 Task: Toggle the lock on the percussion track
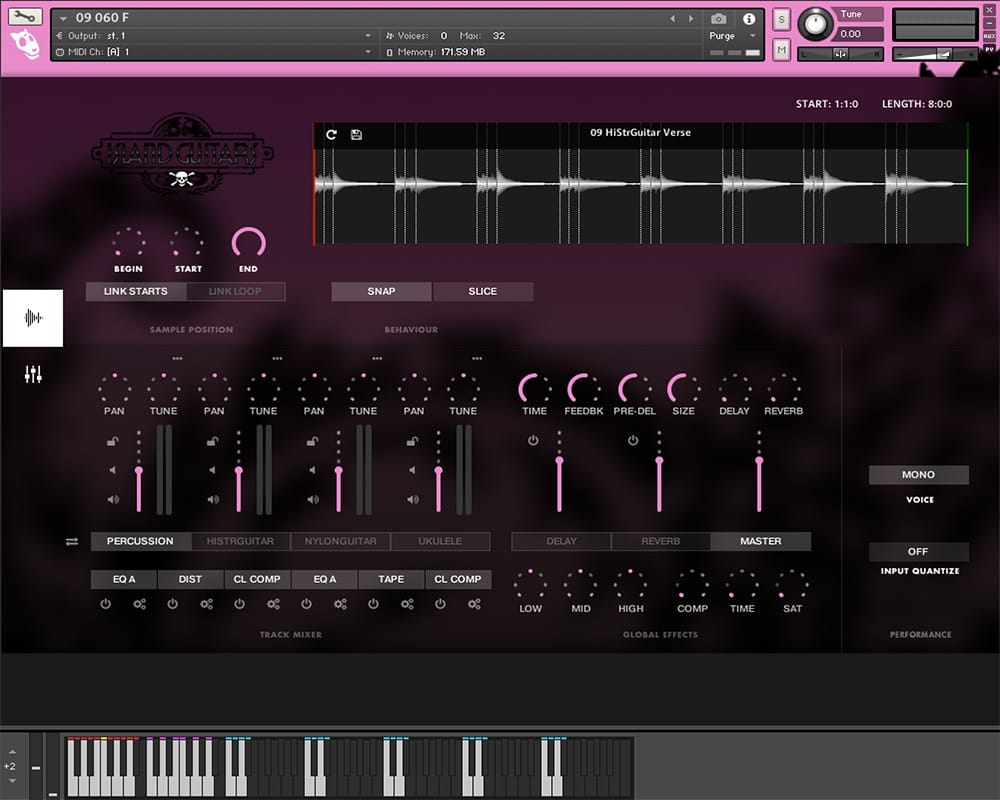(113, 441)
